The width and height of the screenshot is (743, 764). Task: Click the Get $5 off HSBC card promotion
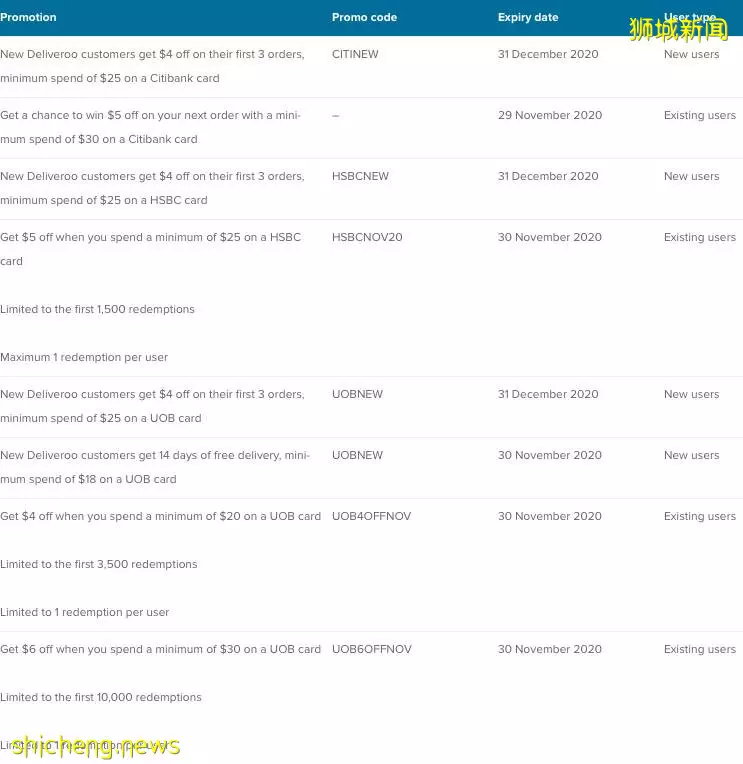point(151,249)
